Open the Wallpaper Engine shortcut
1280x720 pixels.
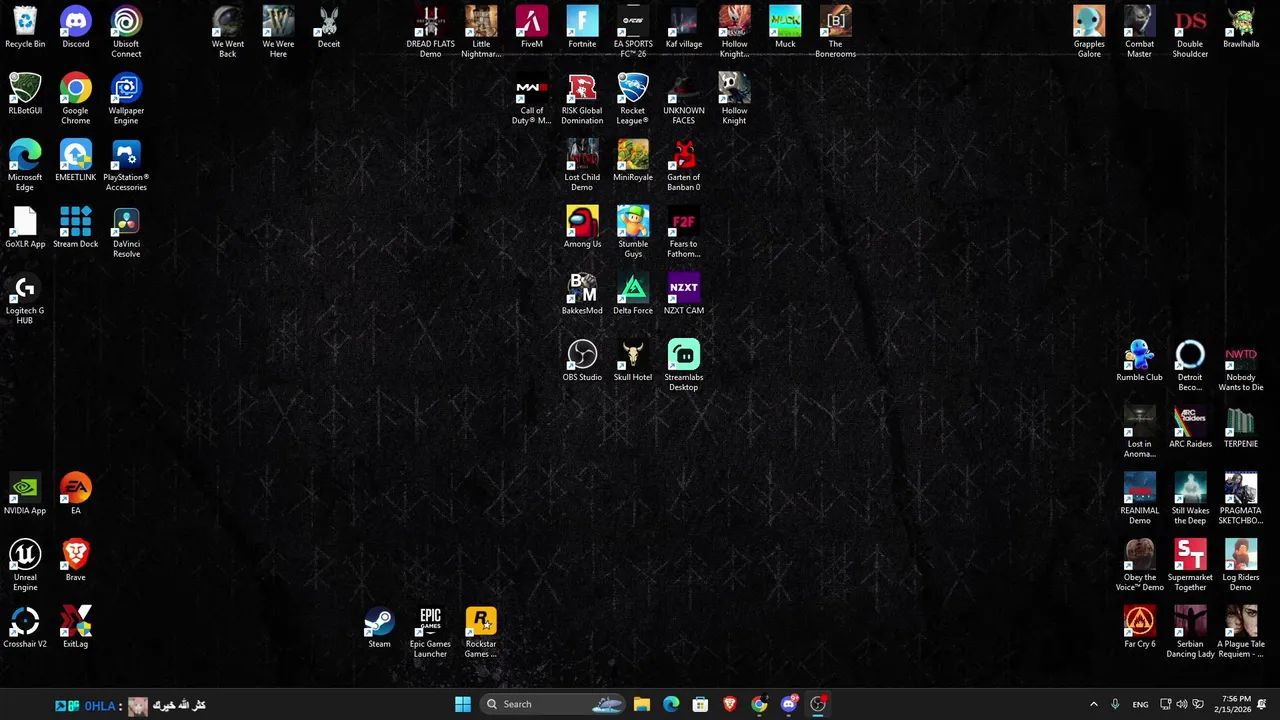pos(126,99)
